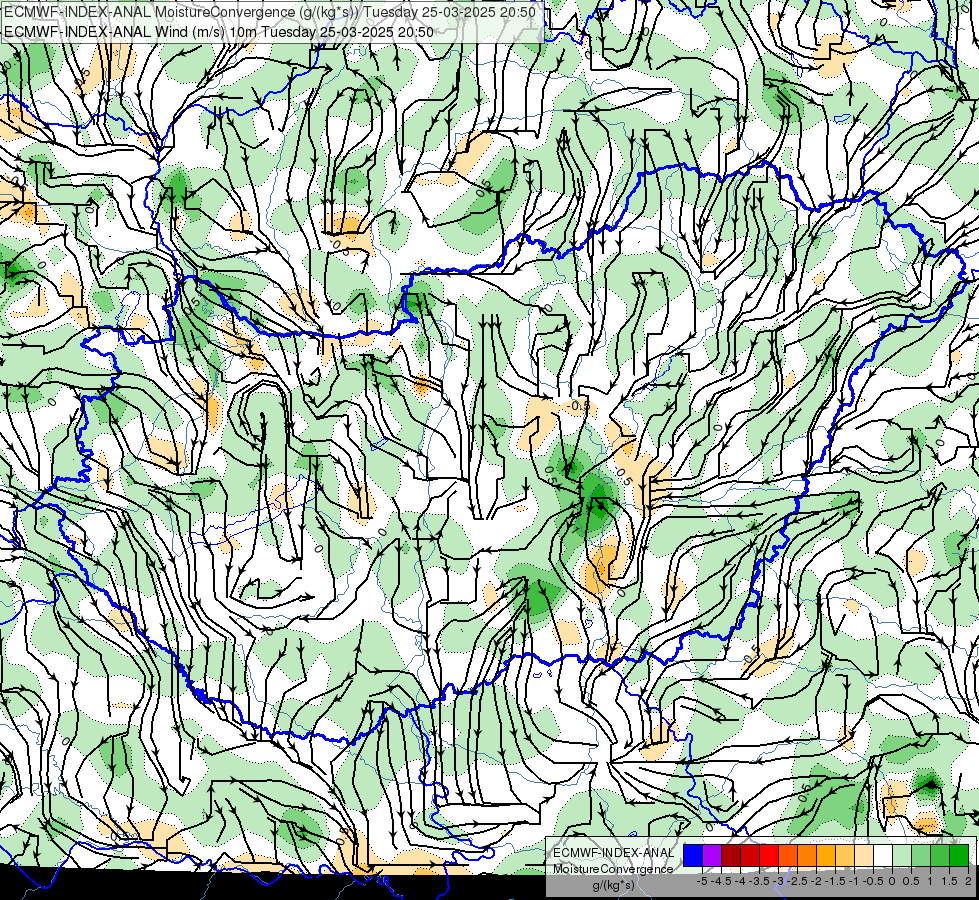The width and height of the screenshot is (979, 900).
Task: Select the white legend swatch near 0
Action: [883, 855]
